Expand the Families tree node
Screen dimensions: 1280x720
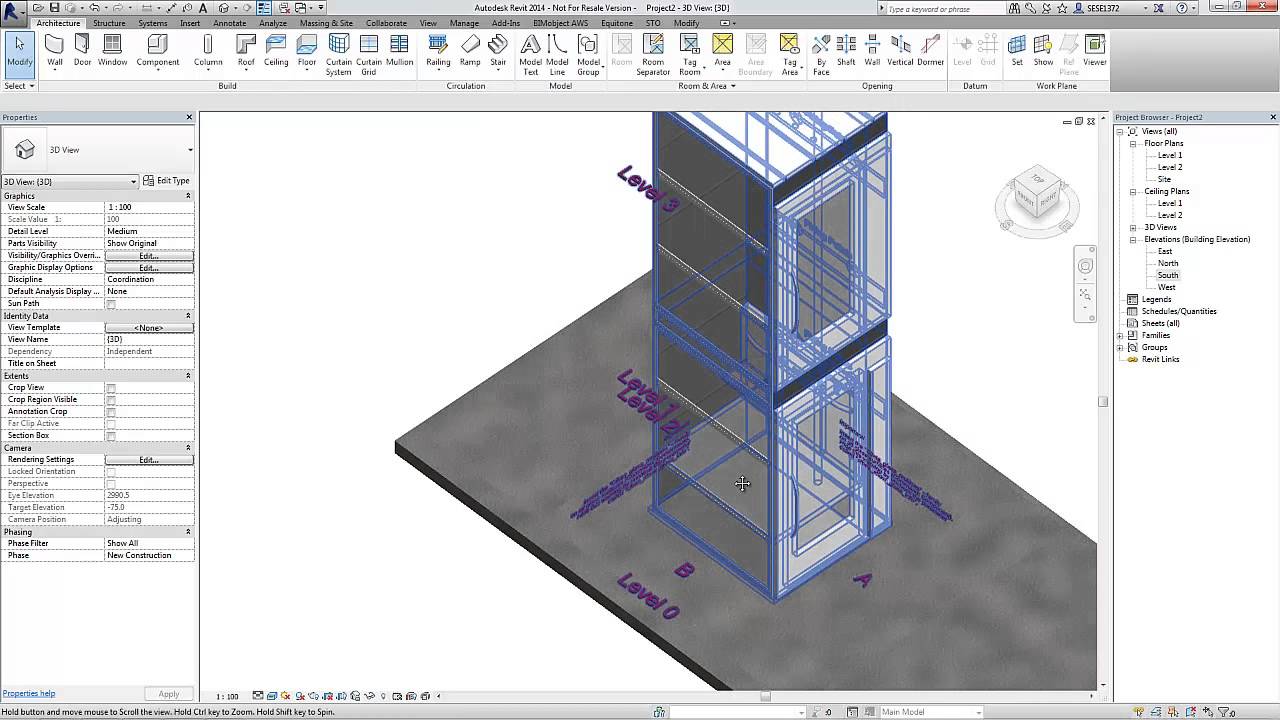pos(1121,336)
